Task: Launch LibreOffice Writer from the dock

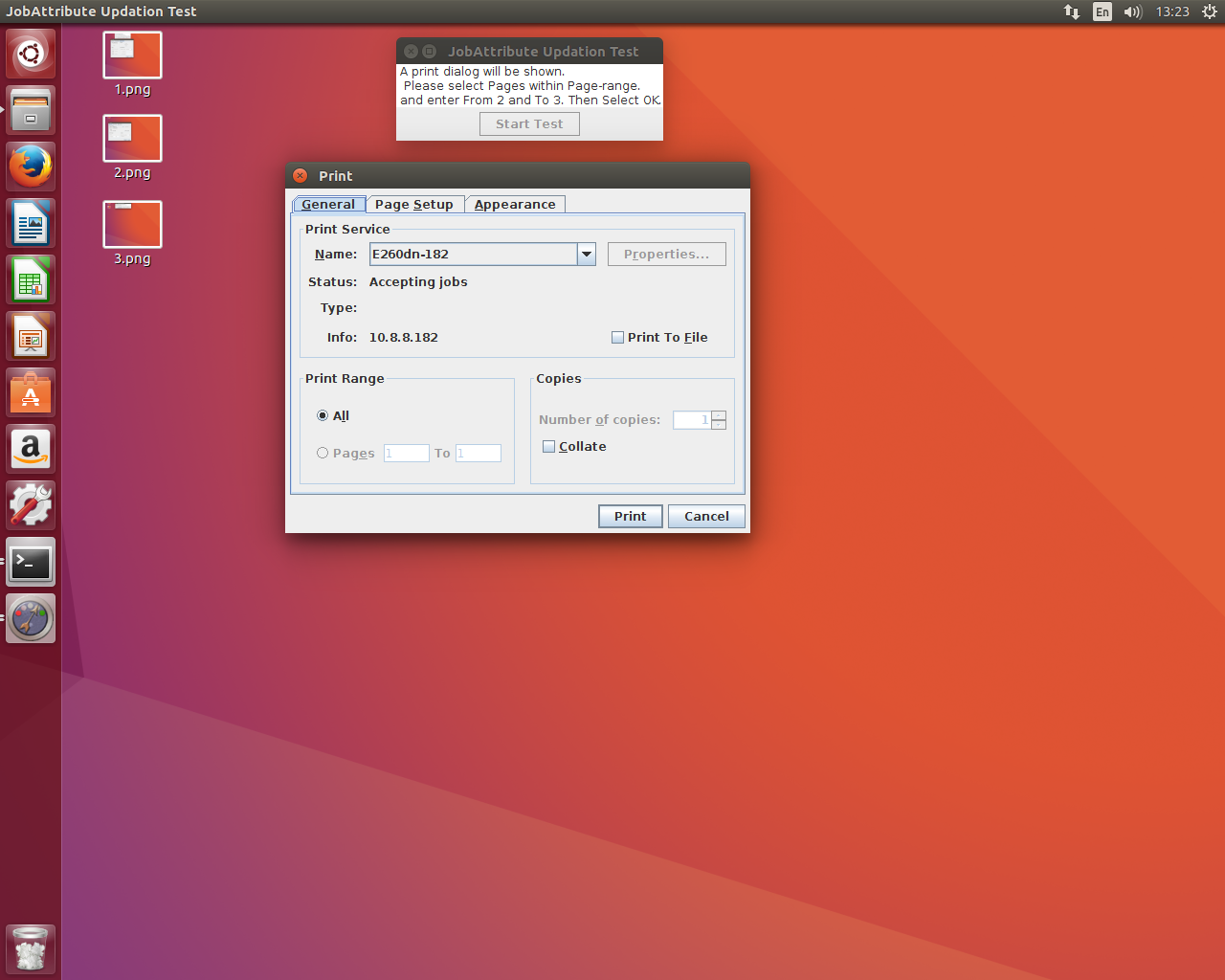Action: 31,224
